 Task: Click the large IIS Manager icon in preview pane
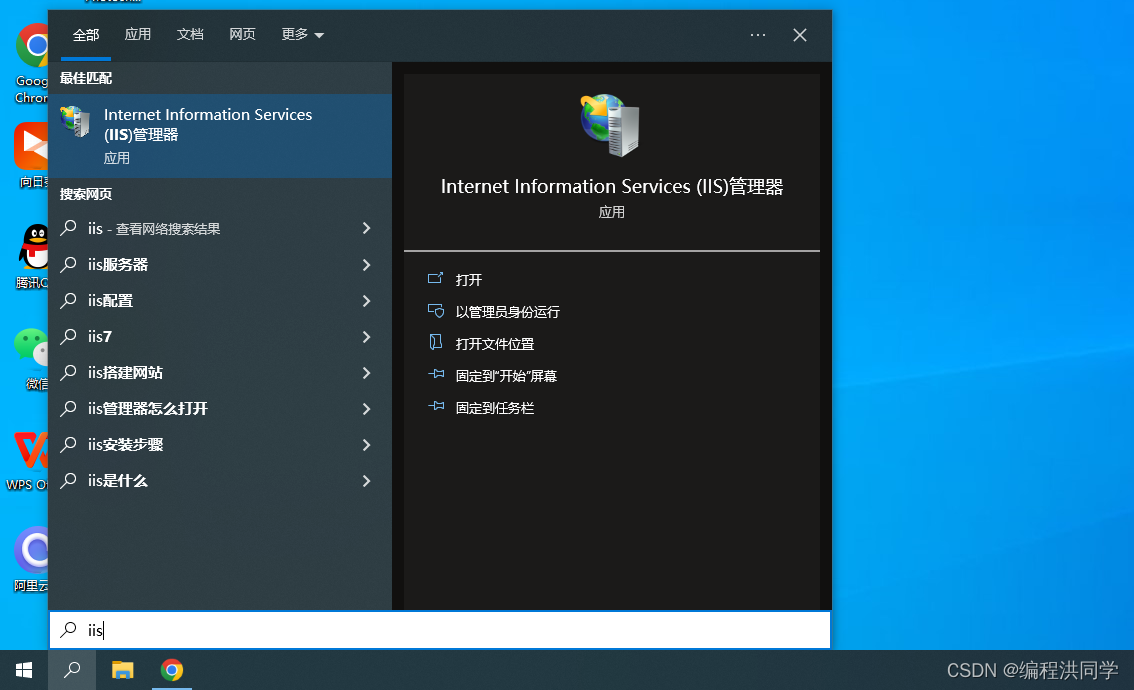click(610, 126)
